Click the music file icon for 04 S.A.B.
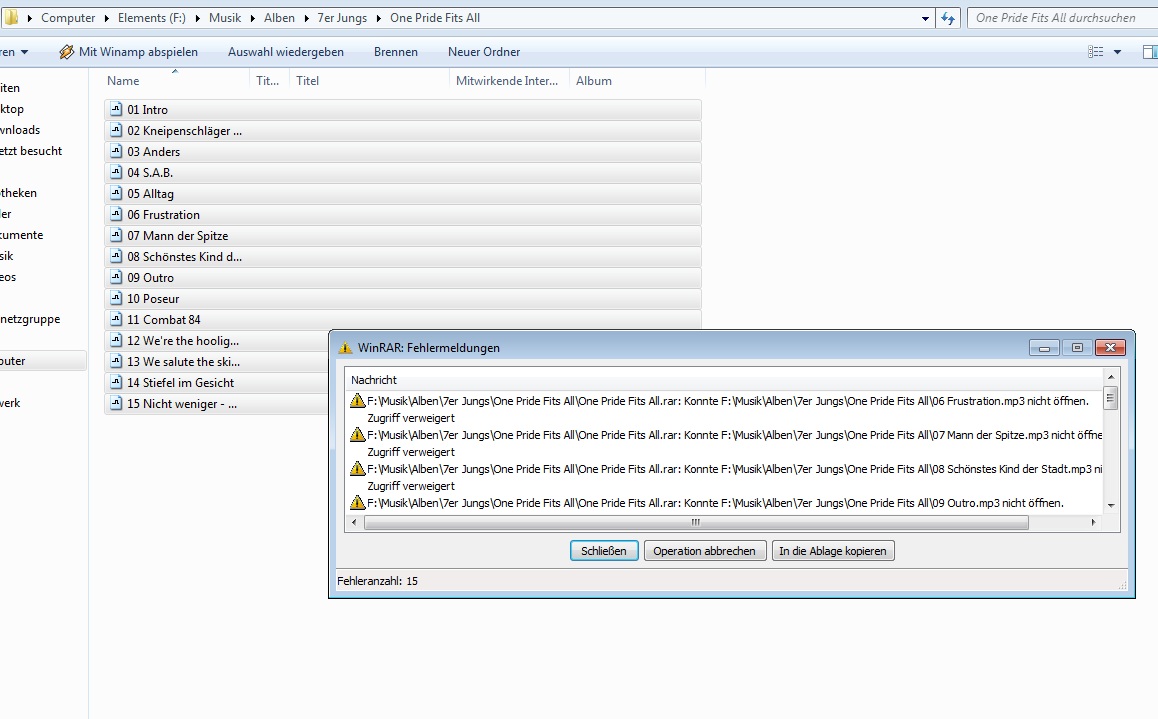 click(116, 172)
